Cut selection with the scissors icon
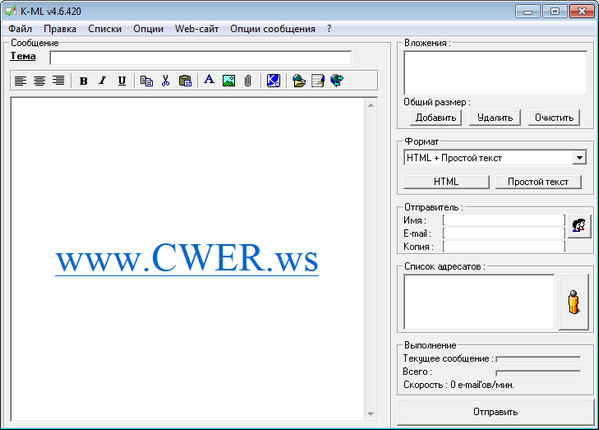This screenshot has height=430, width=599. pos(165,81)
